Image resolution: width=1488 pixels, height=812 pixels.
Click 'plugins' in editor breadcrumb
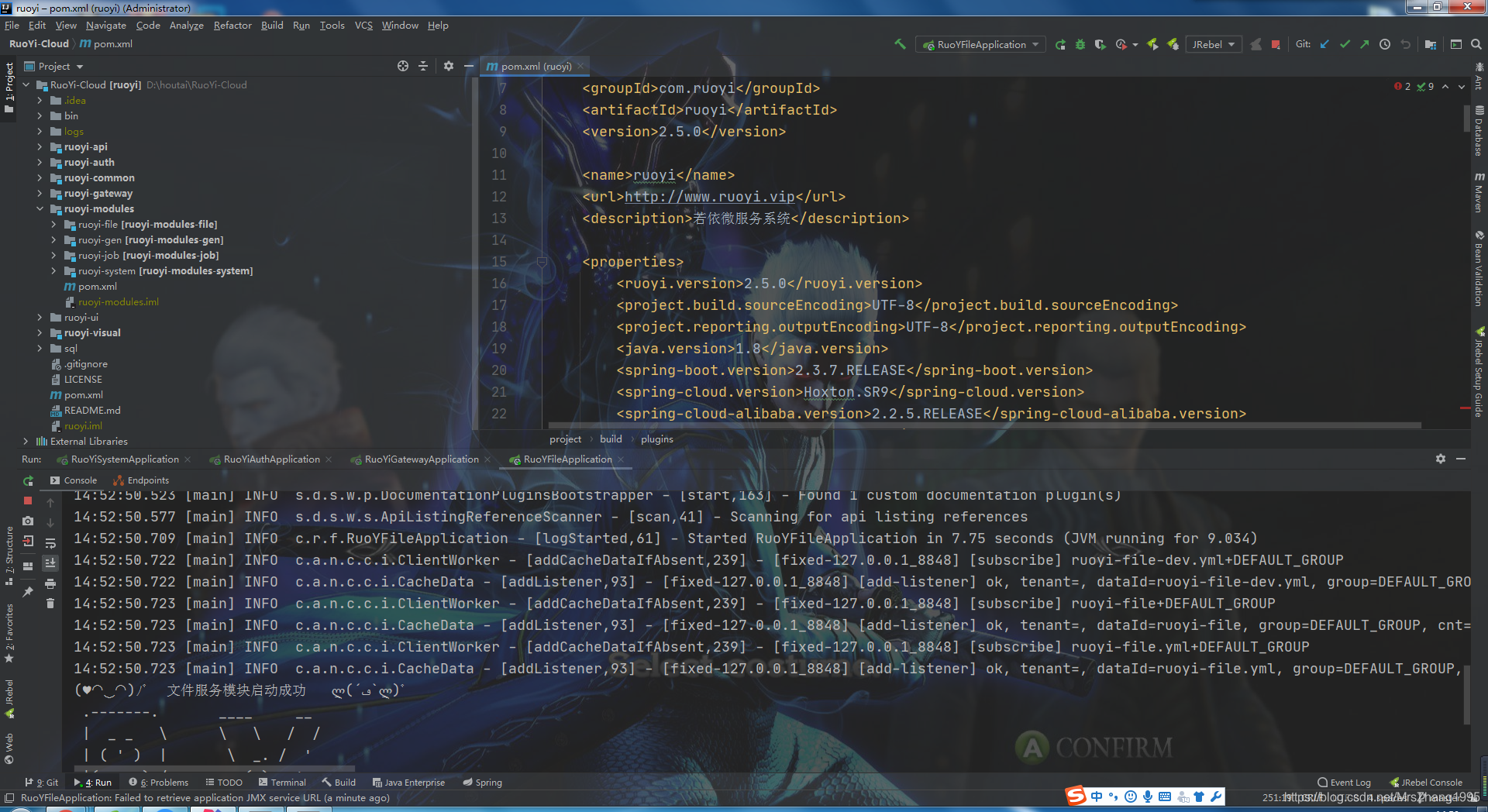pos(657,439)
